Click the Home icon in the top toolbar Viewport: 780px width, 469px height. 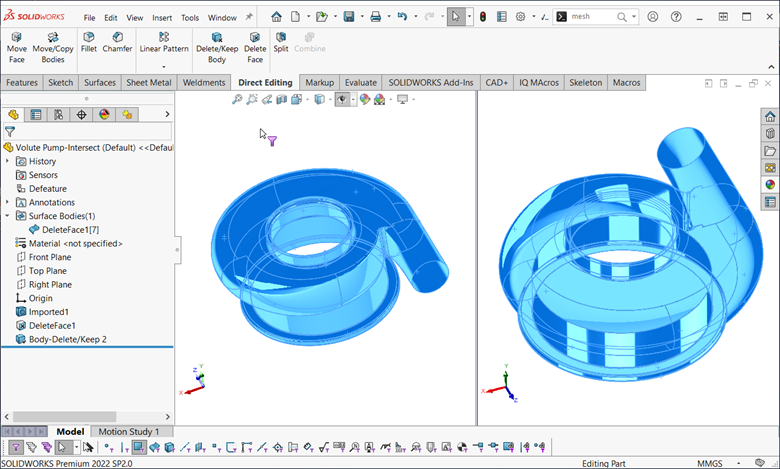tap(276, 17)
